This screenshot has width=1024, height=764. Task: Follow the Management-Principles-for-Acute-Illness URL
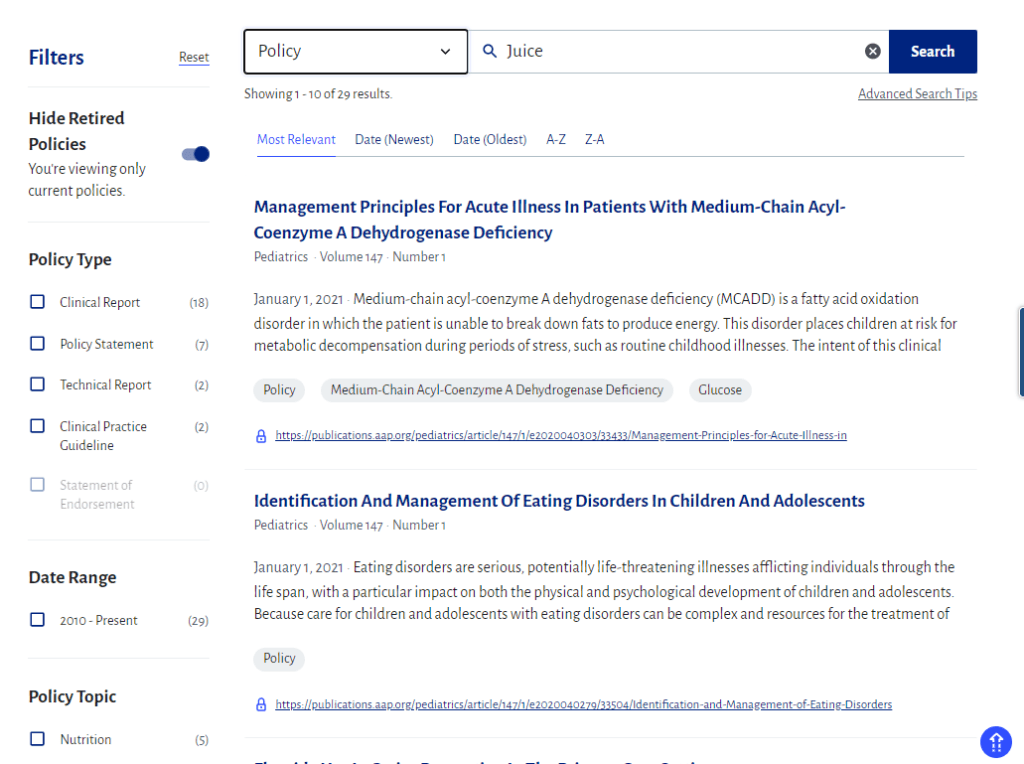pyautogui.click(x=561, y=436)
